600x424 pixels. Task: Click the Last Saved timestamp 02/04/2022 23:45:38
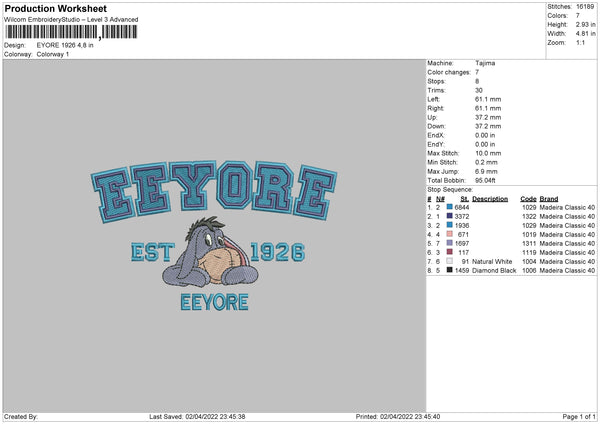tap(215, 416)
